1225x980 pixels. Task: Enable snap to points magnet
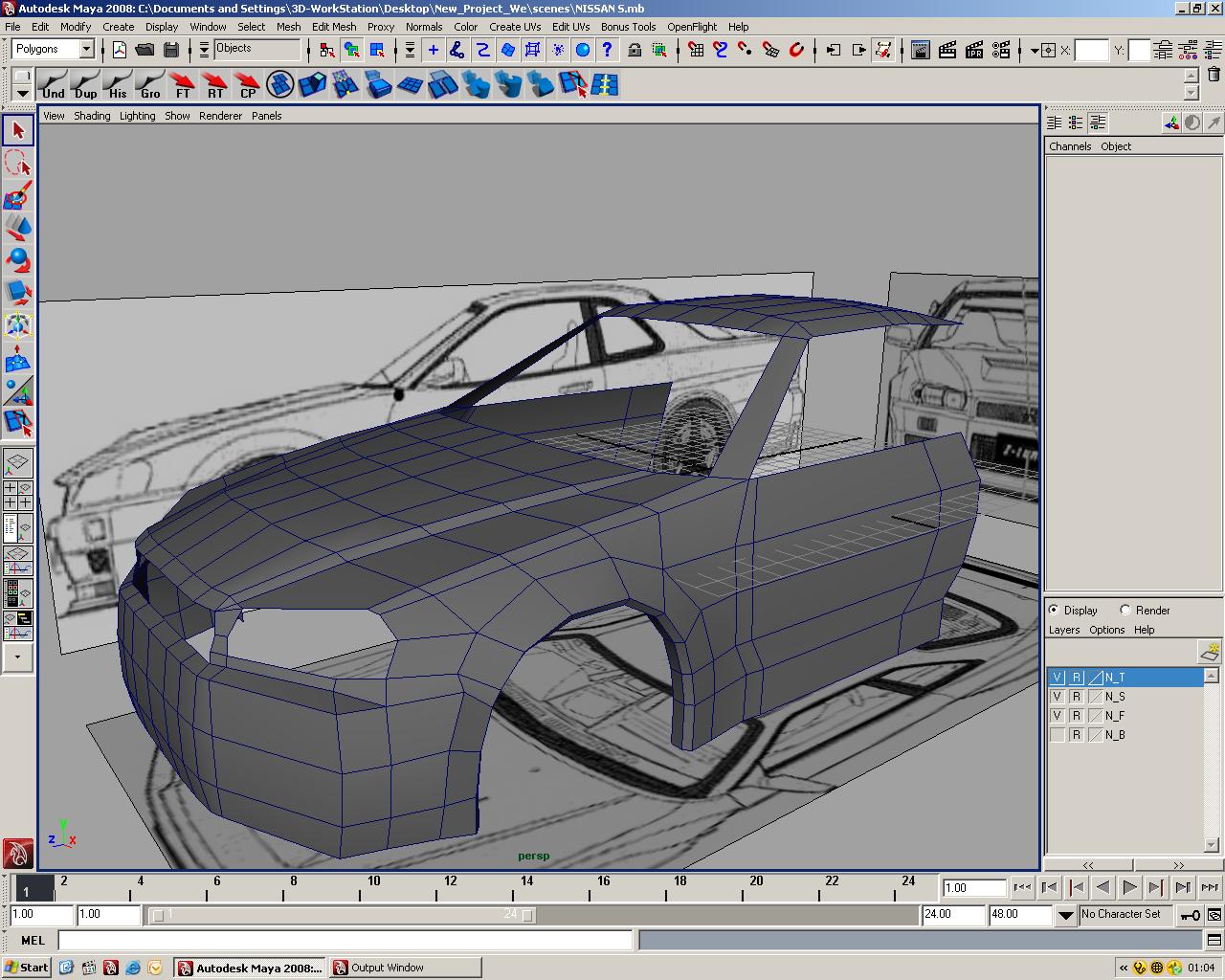point(746,50)
